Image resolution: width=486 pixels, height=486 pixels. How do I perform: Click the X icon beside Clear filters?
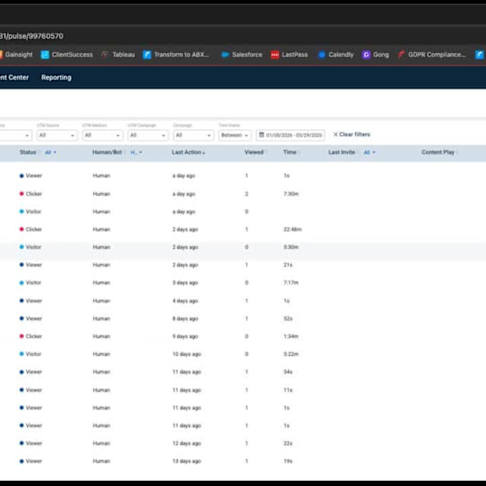[x=335, y=134]
